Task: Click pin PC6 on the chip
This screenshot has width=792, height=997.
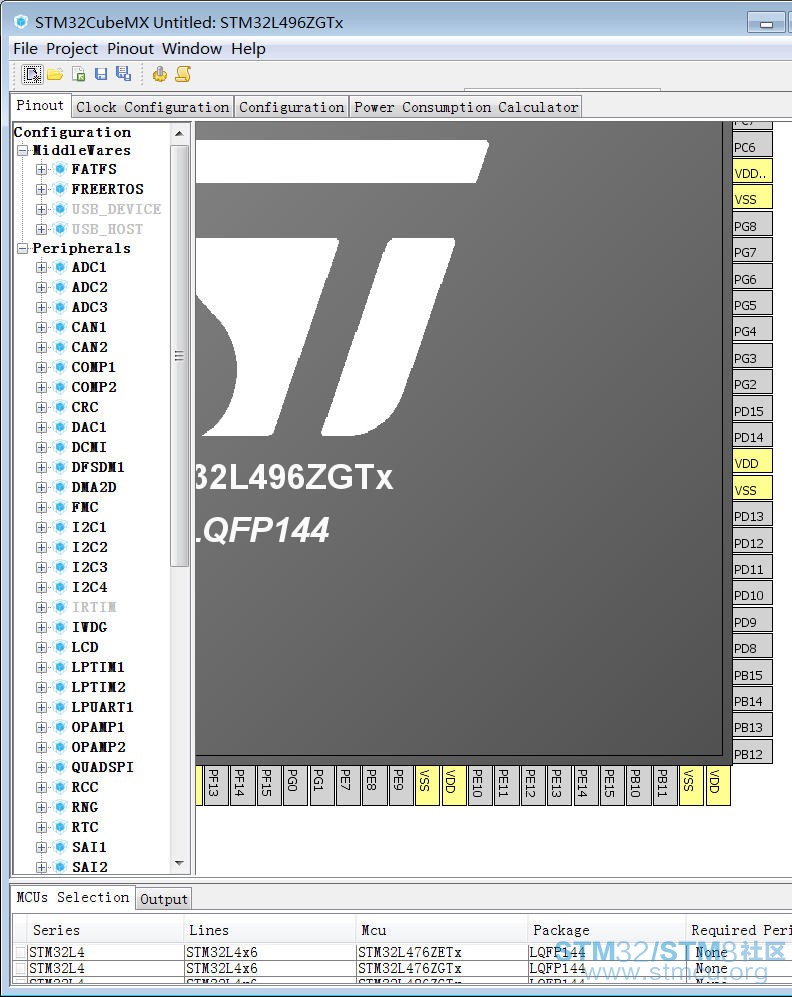Action: pos(753,147)
